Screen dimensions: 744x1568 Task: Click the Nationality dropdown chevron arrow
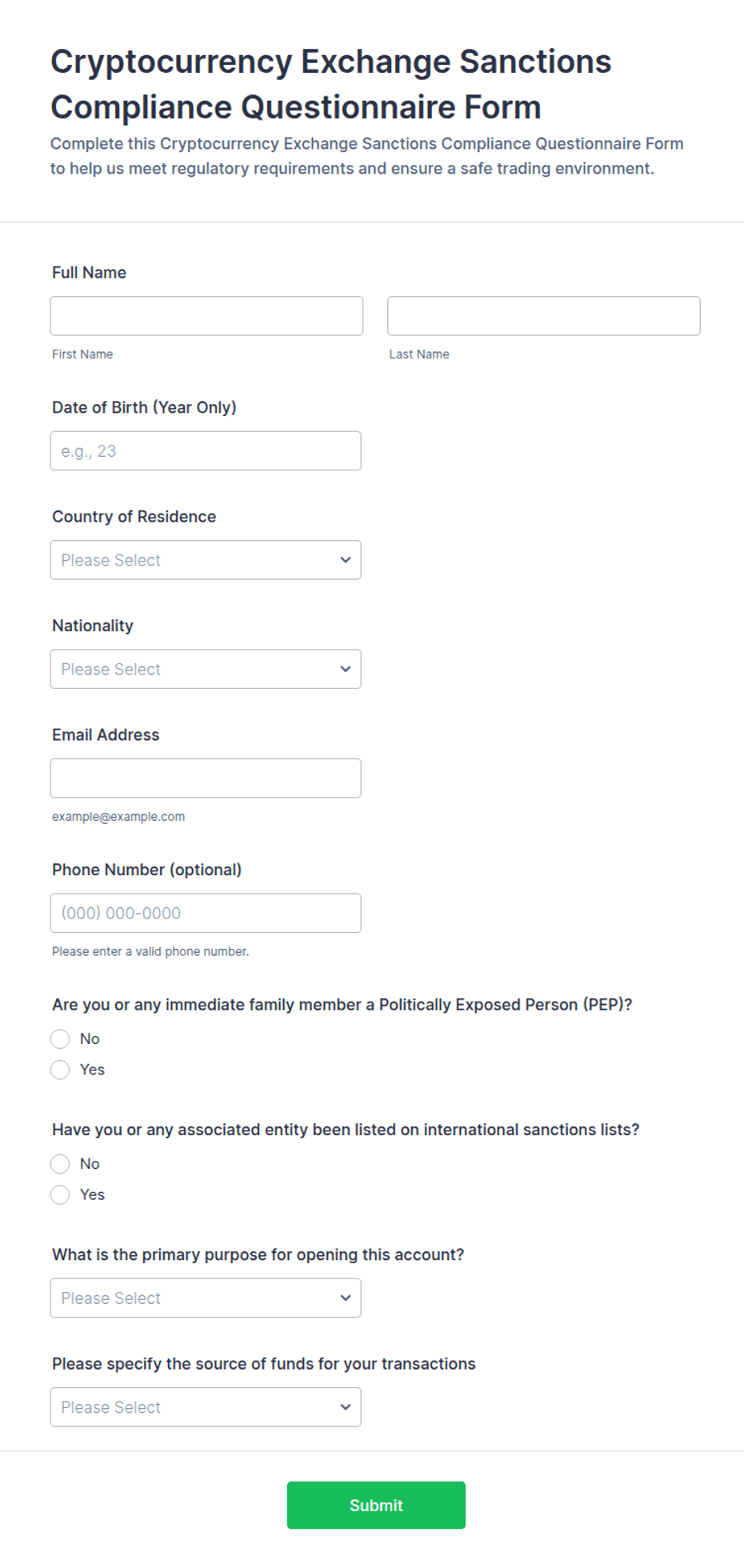[x=346, y=669]
